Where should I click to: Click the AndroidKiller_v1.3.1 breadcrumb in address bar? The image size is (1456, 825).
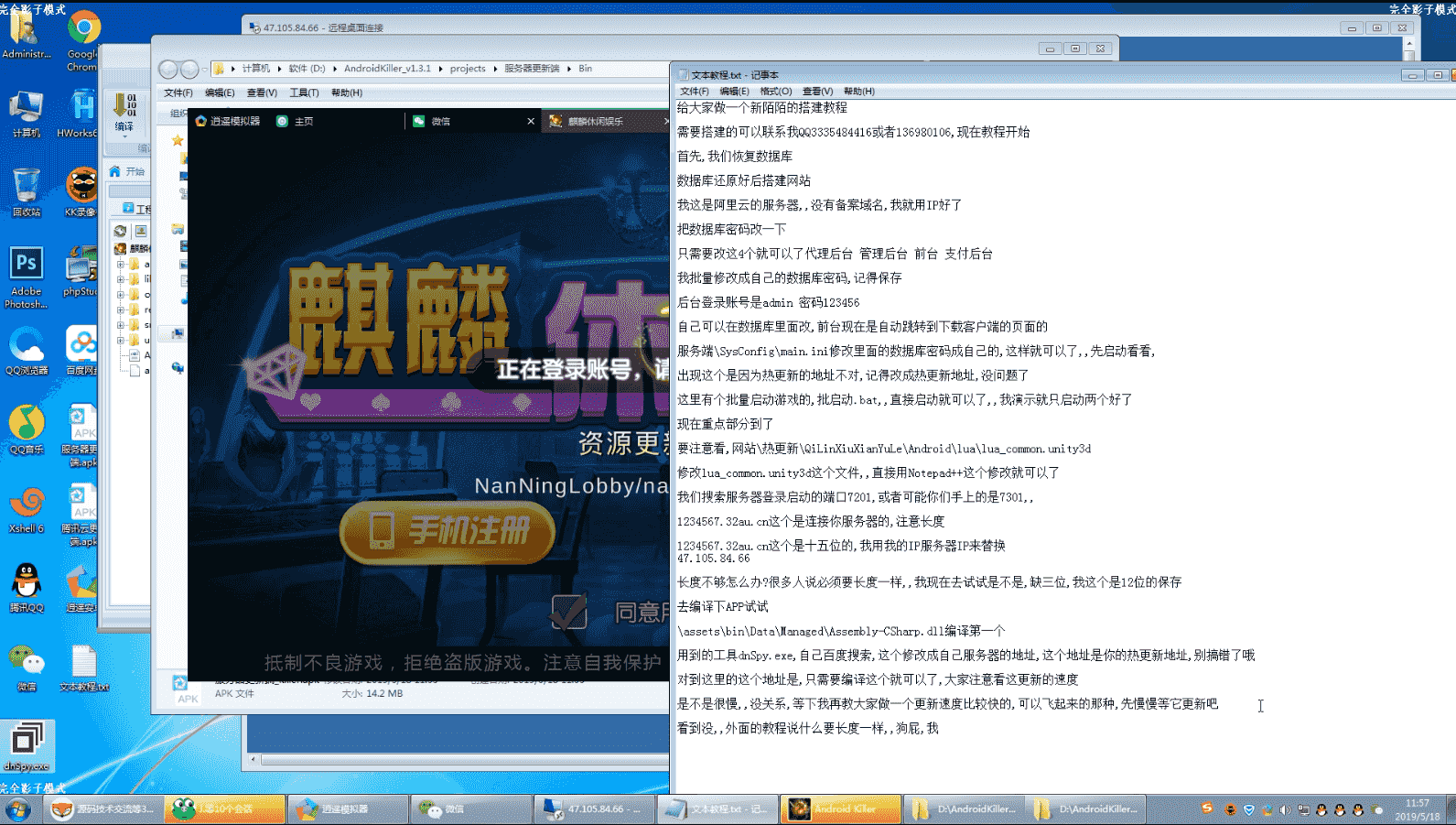point(387,69)
